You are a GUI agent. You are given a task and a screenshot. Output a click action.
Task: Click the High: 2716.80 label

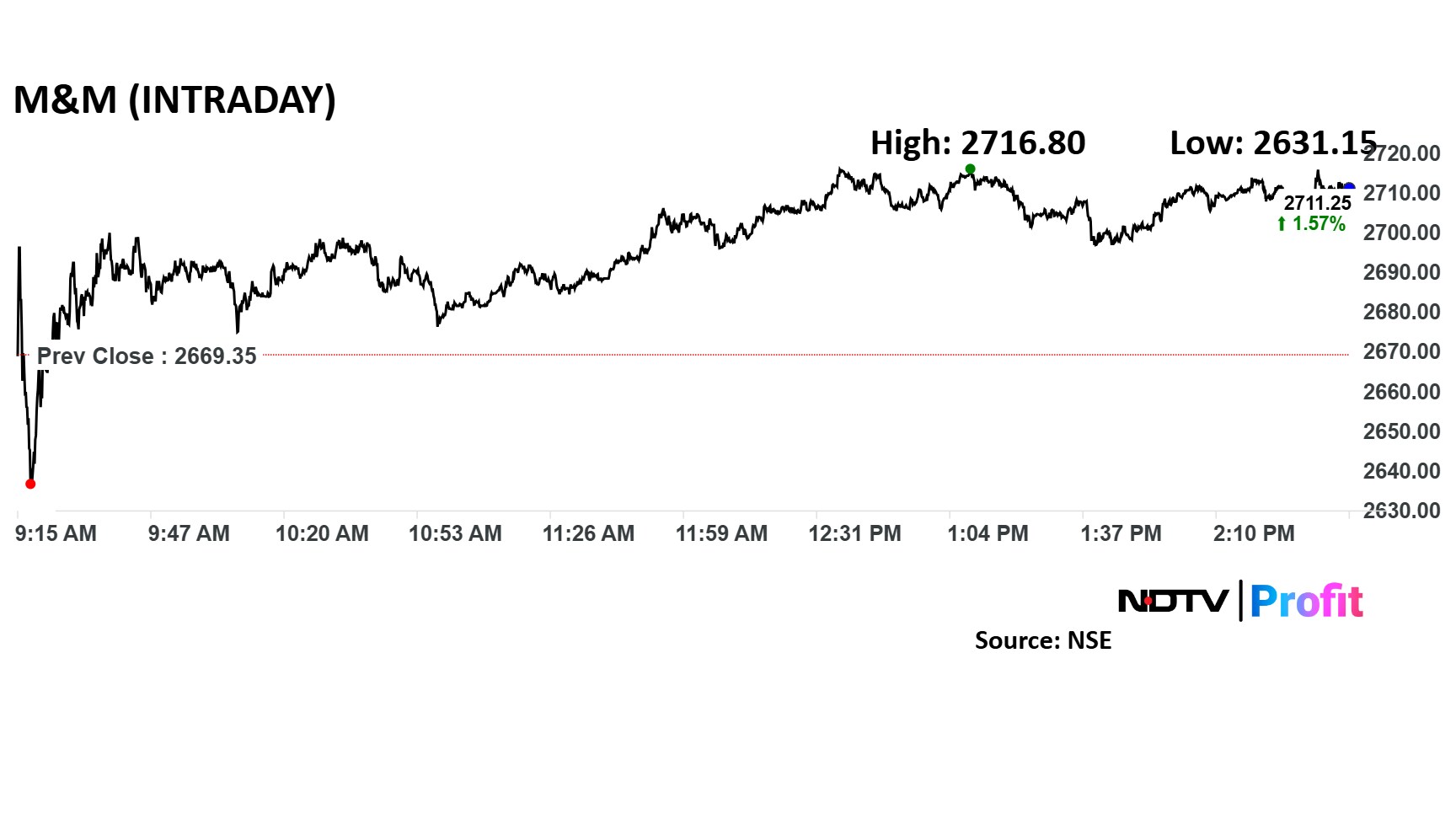click(977, 143)
